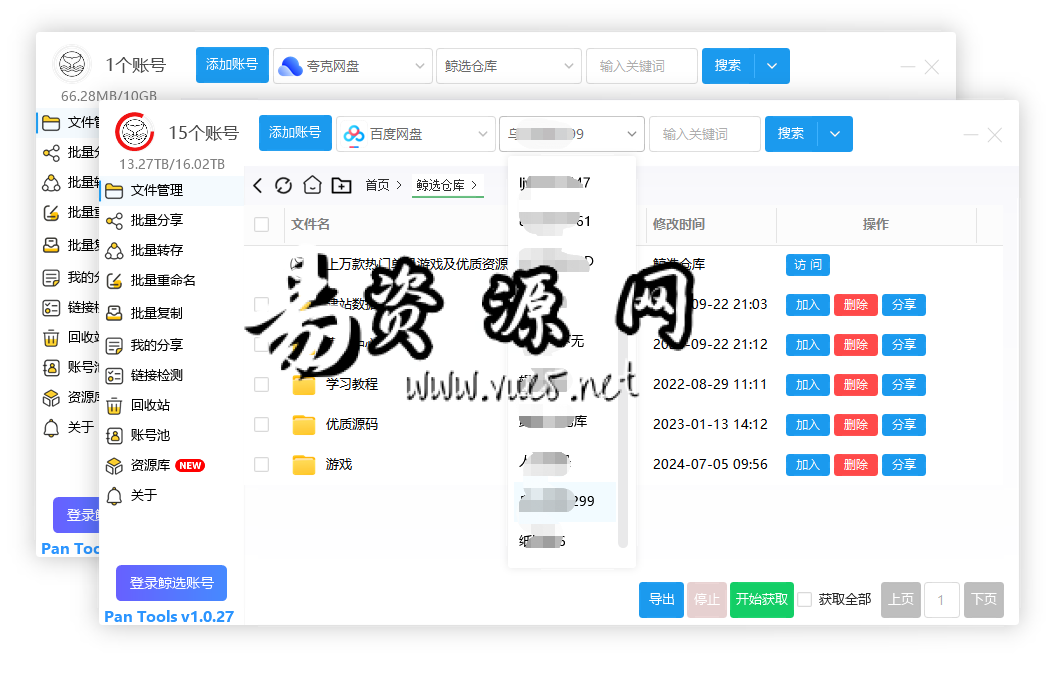Open 批量复制 using its front sidebar icon
The height and width of the screenshot is (675, 1048).
click(x=114, y=313)
